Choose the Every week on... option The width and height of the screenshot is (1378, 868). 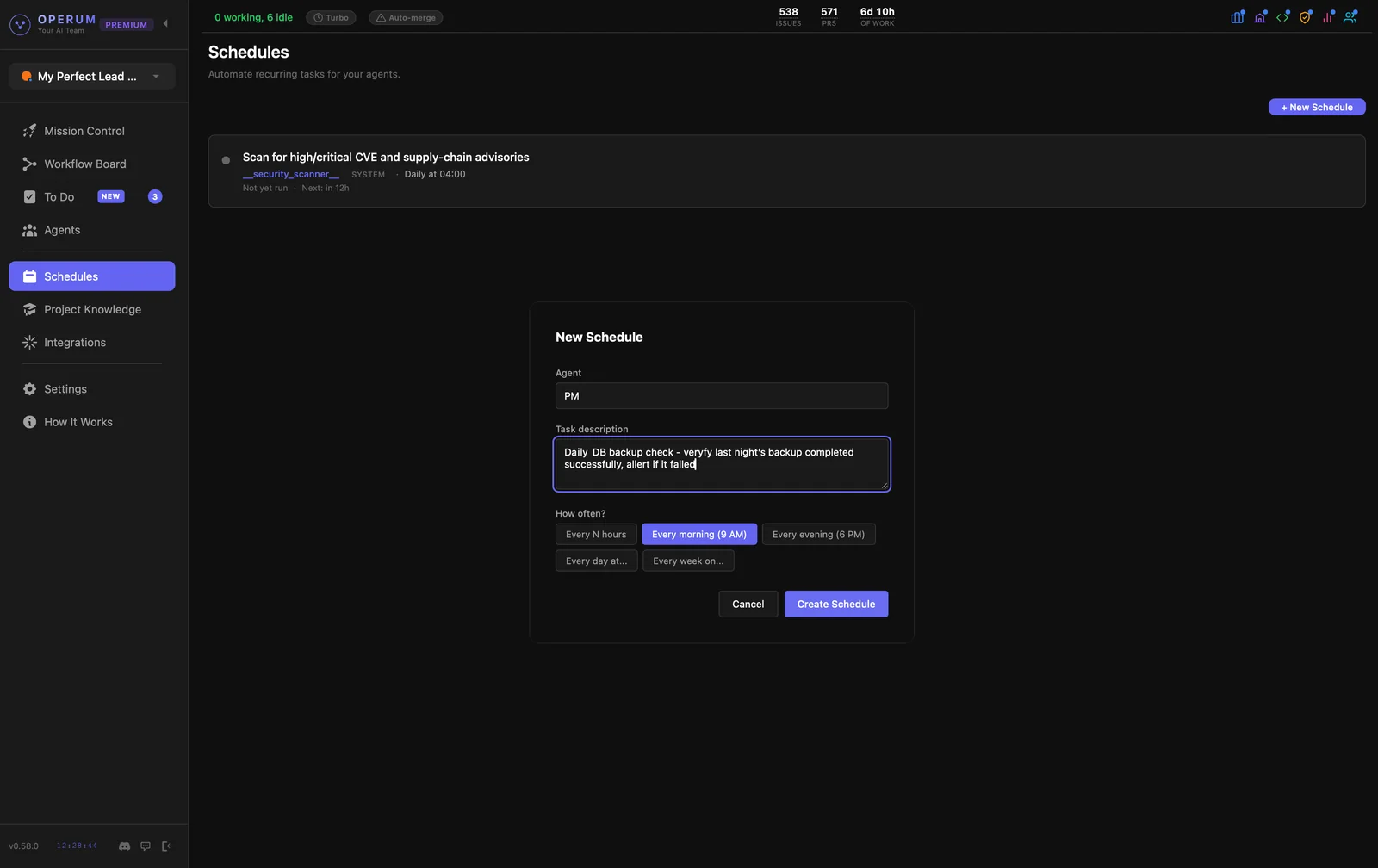(688, 561)
